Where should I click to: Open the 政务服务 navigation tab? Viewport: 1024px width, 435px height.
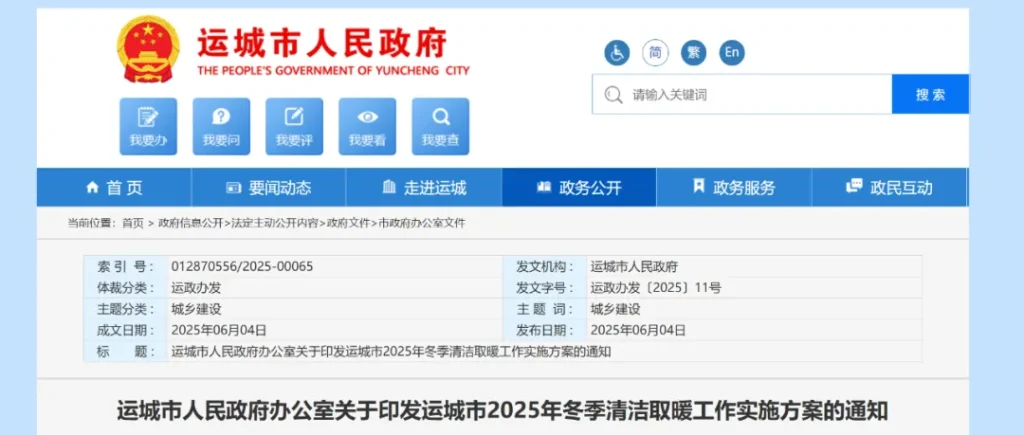coord(734,188)
